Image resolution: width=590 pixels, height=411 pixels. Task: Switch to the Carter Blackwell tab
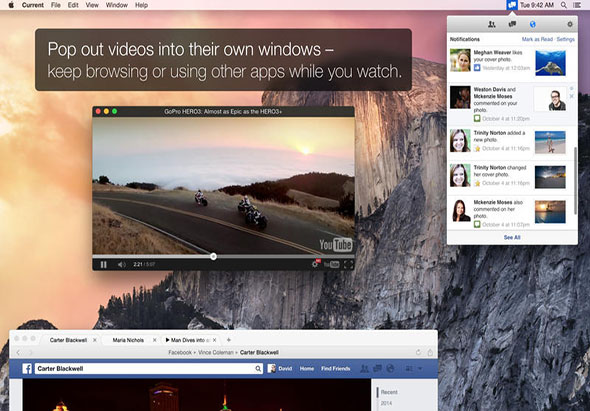click(x=68, y=340)
